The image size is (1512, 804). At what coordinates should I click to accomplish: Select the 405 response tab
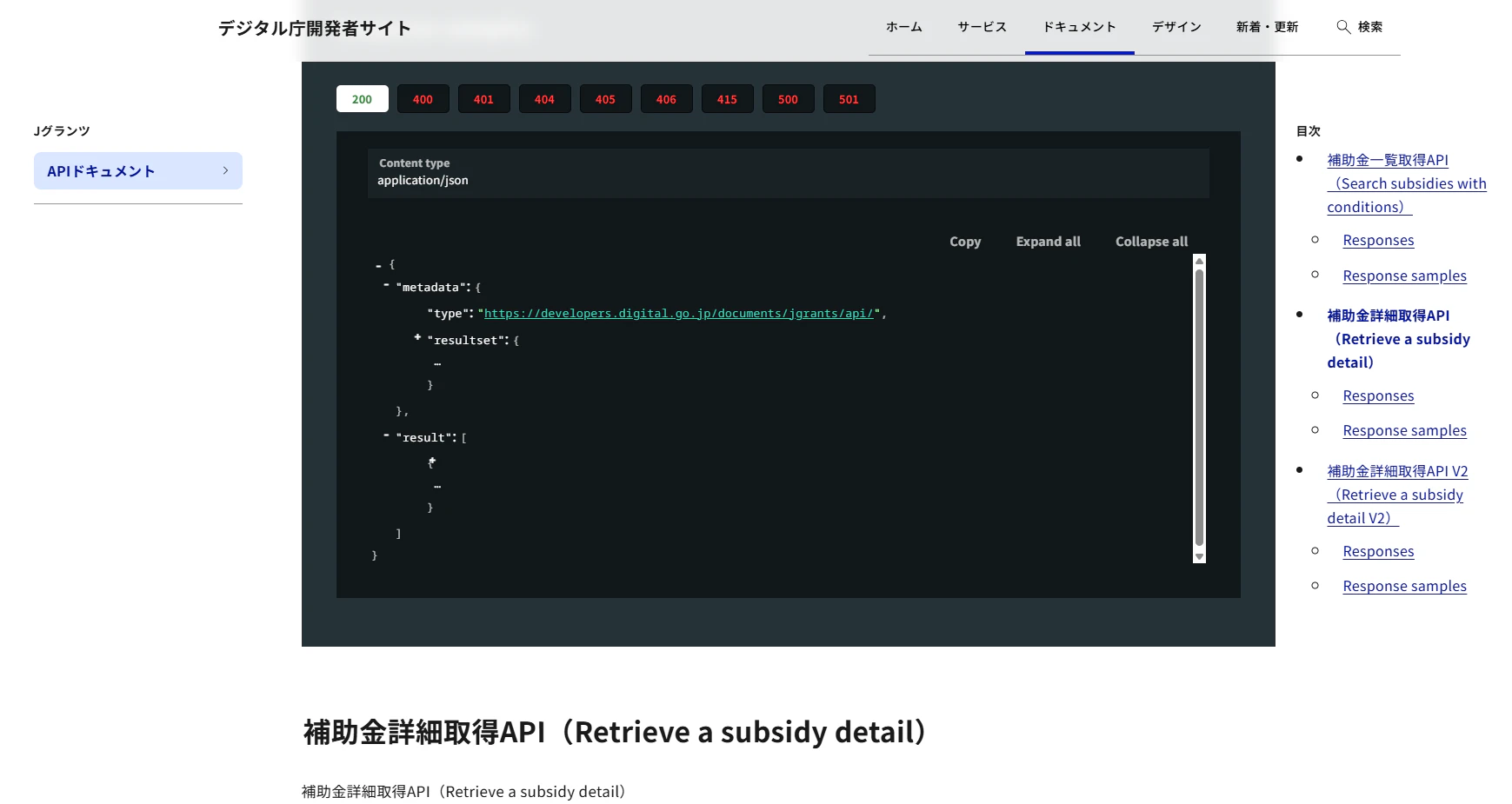[x=606, y=99]
